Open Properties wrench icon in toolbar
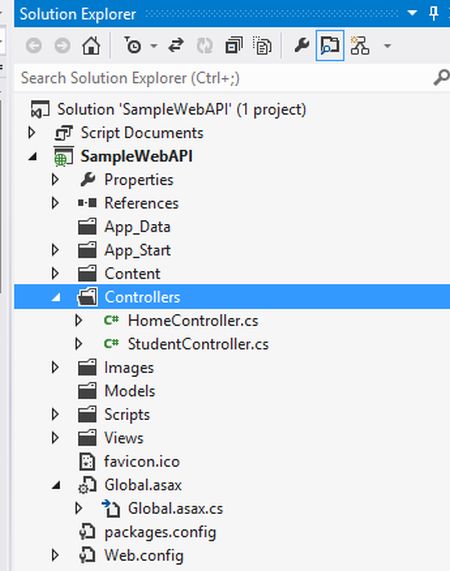 [301, 46]
